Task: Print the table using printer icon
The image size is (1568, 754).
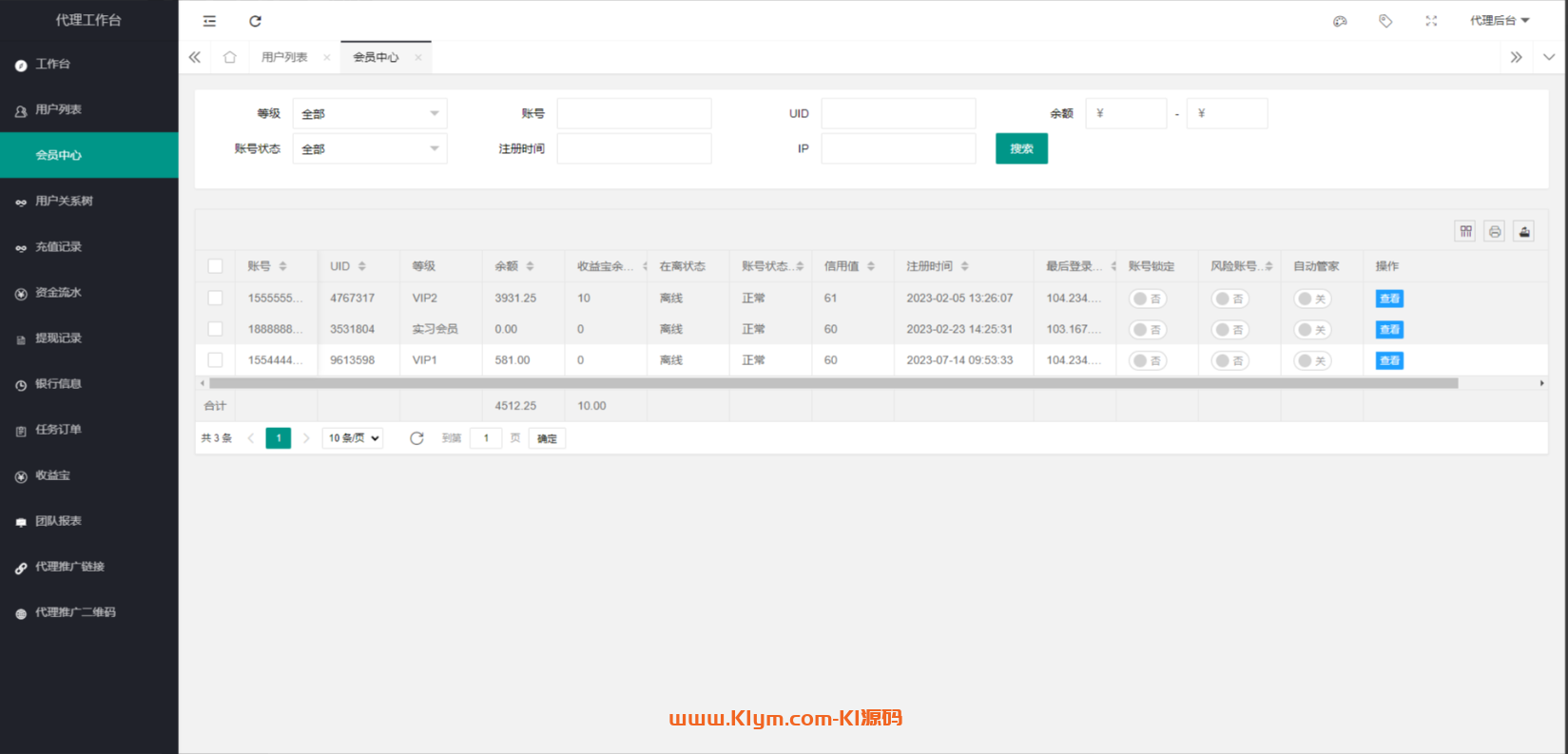Action: pyautogui.click(x=1495, y=232)
